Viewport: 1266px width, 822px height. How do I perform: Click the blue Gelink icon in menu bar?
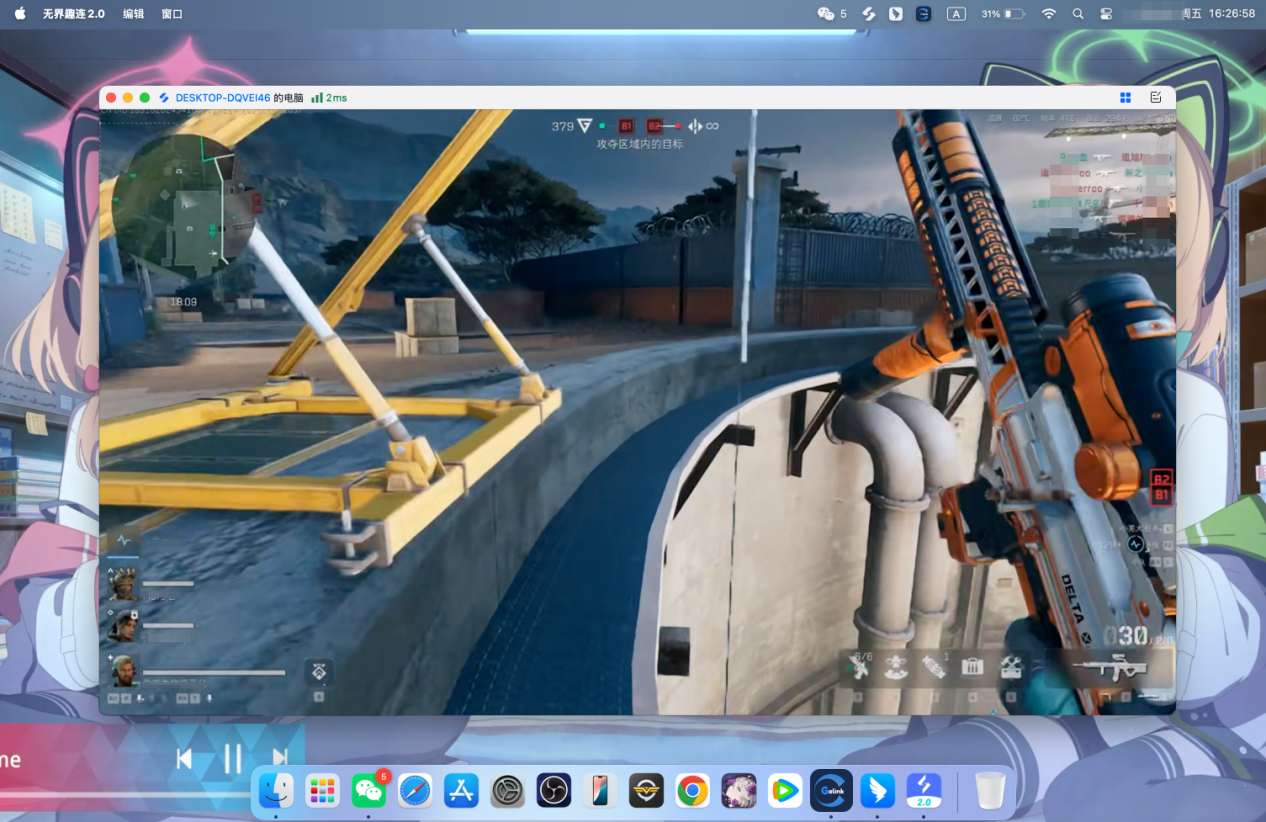(x=924, y=14)
